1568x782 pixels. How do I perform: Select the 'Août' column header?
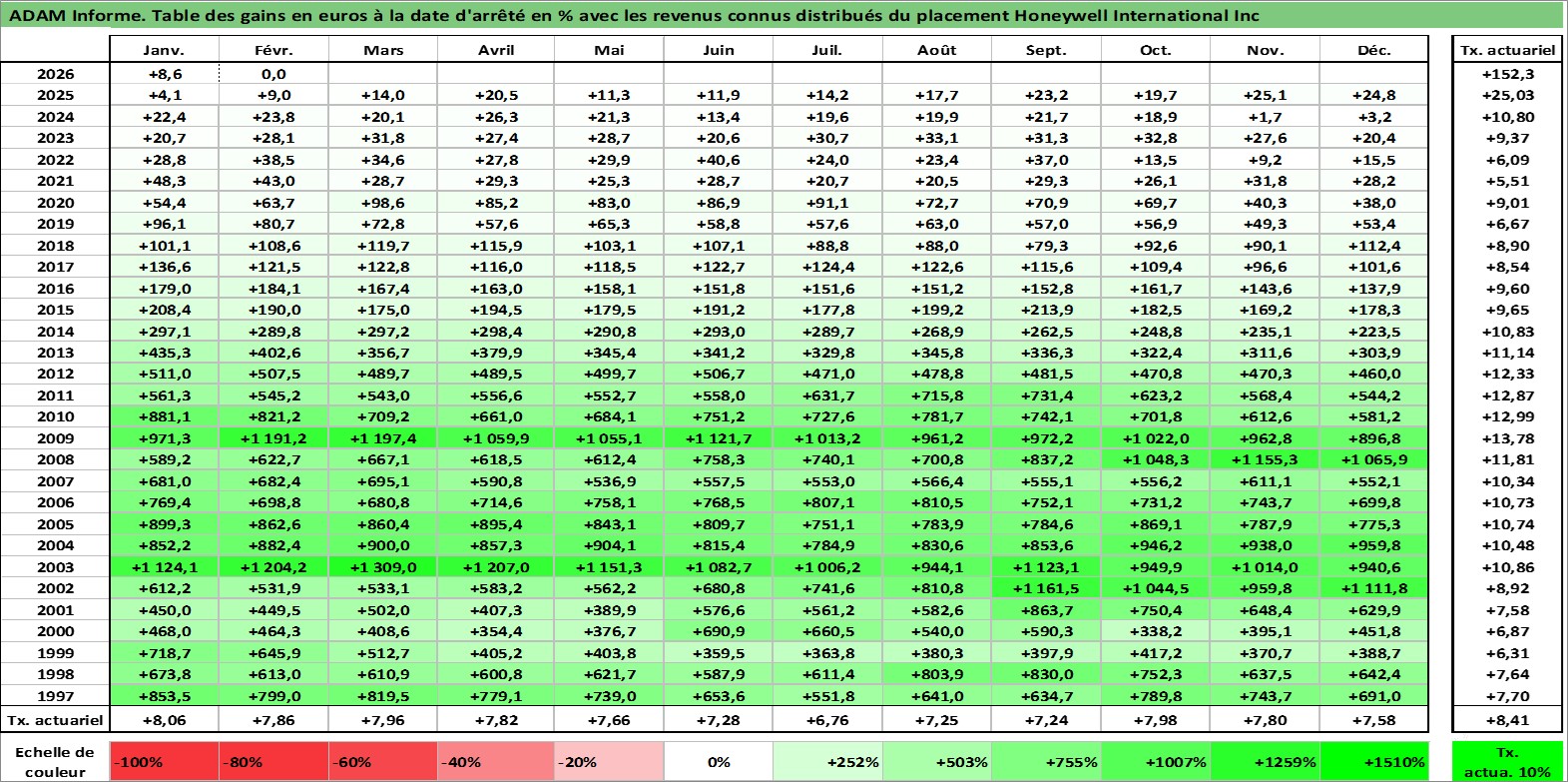[937, 50]
